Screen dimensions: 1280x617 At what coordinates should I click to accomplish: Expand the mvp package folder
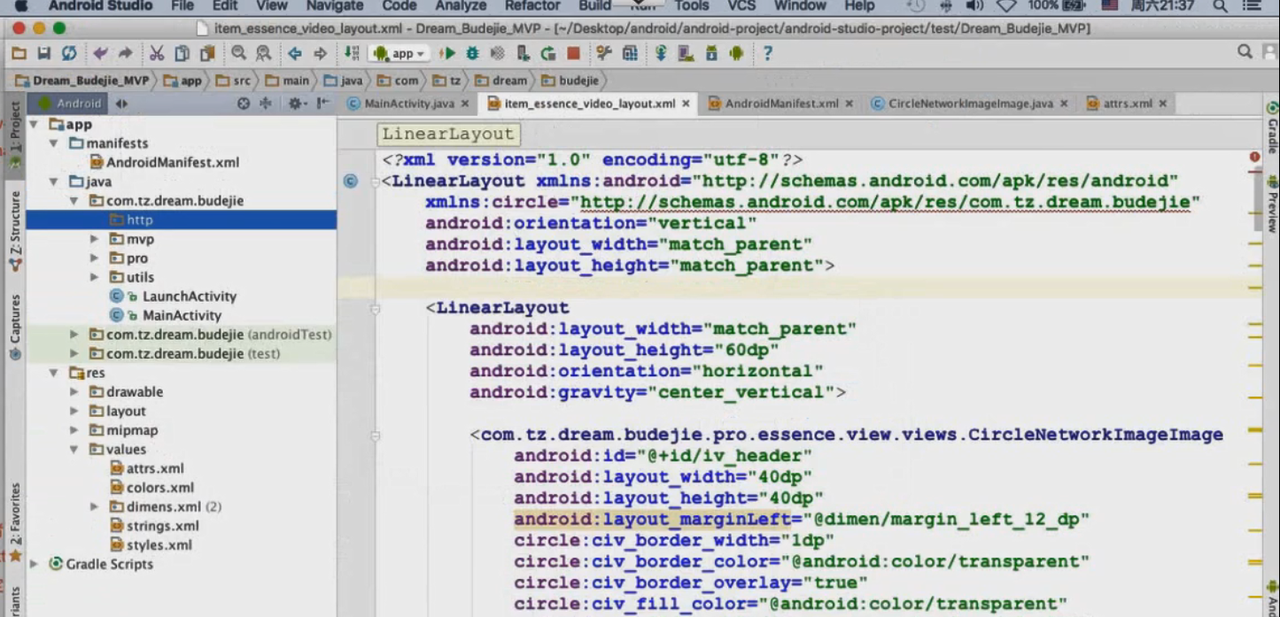tap(94, 239)
